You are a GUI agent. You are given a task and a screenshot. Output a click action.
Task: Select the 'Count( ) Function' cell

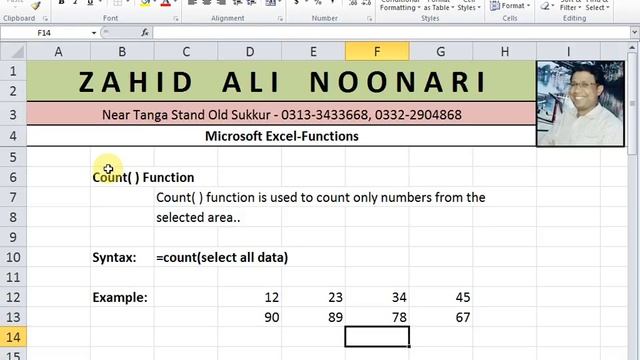pos(122,177)
